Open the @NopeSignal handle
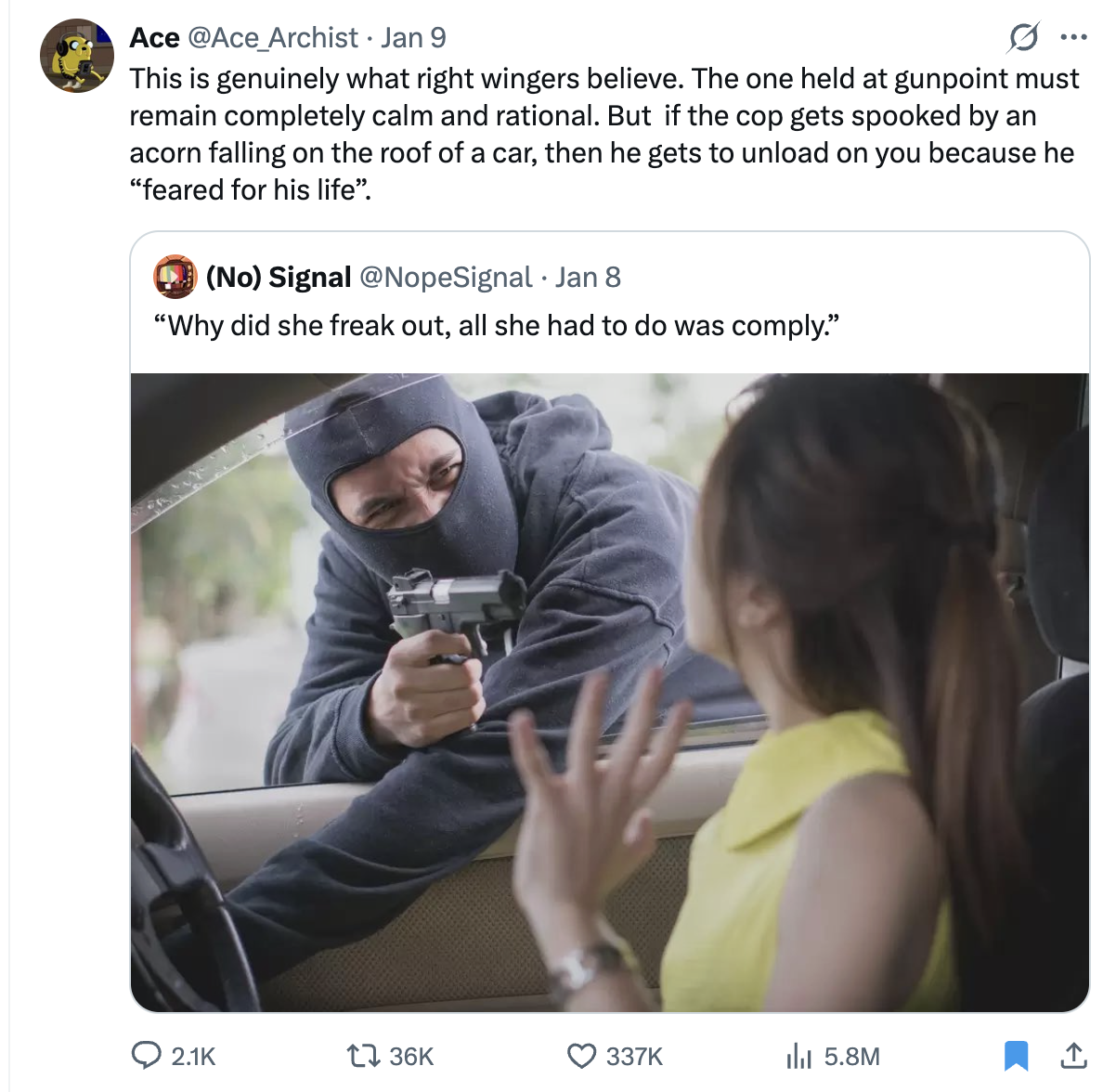Viewport: 1116px width, 1092px height. [446, 277]
